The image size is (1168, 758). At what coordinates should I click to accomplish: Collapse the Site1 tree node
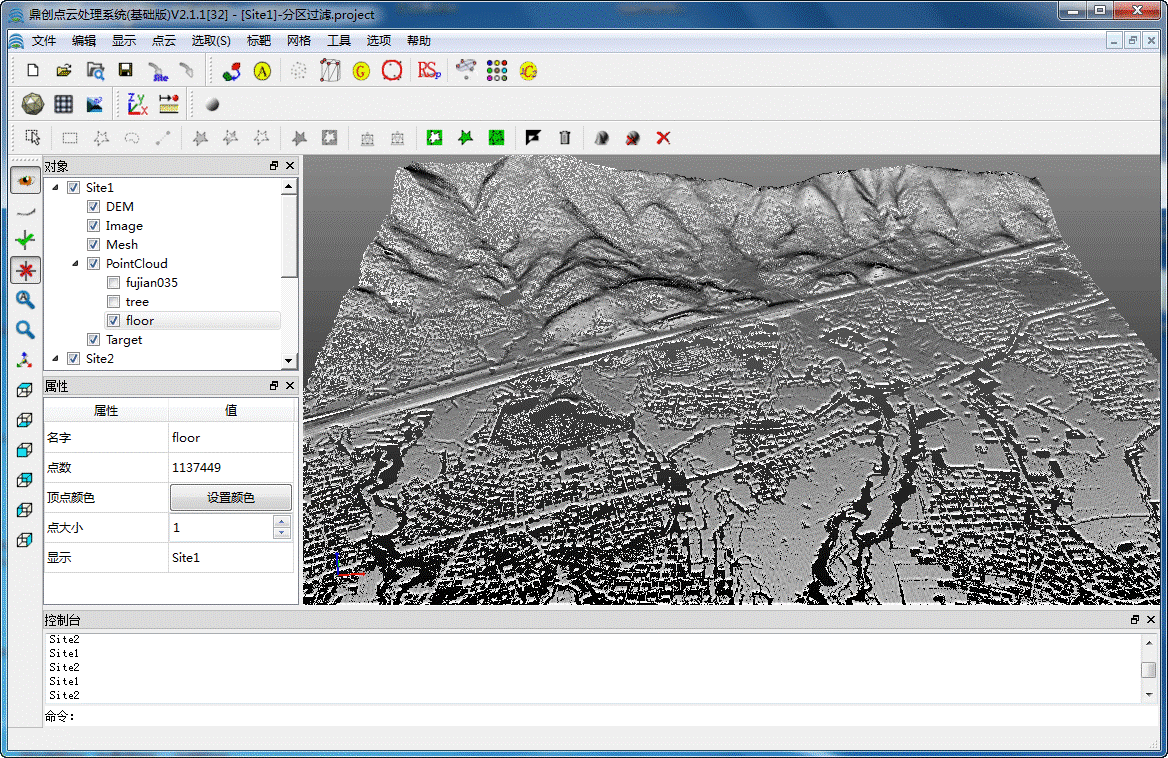coord(55,188)
